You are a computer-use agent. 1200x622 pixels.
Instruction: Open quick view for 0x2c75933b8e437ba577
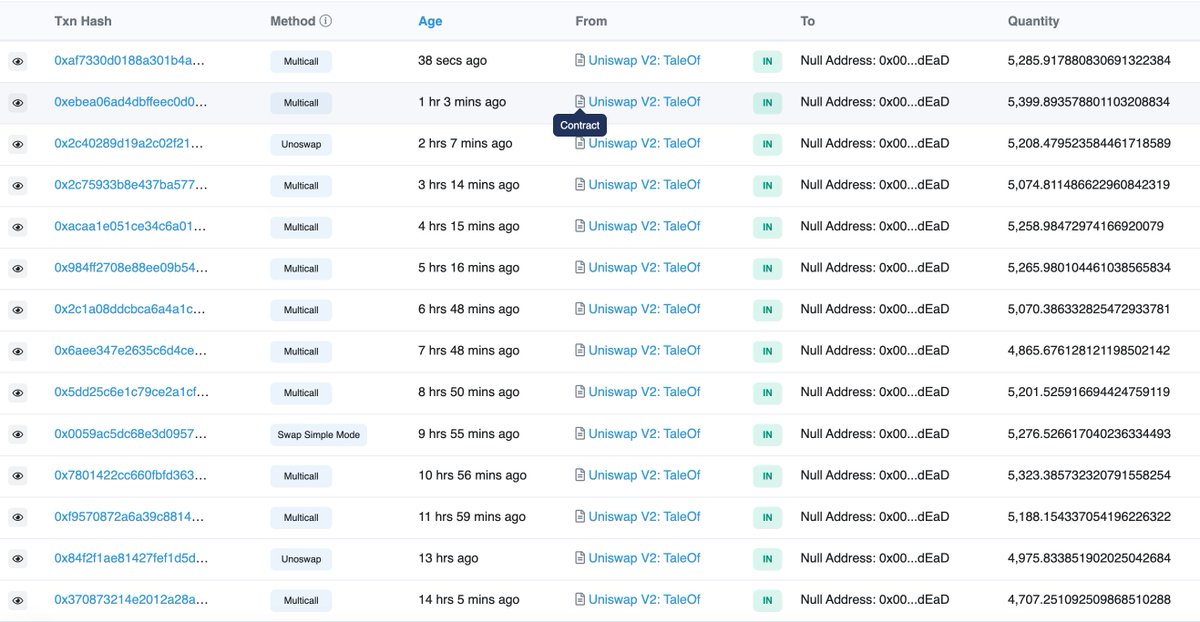(x=18, y=186)
